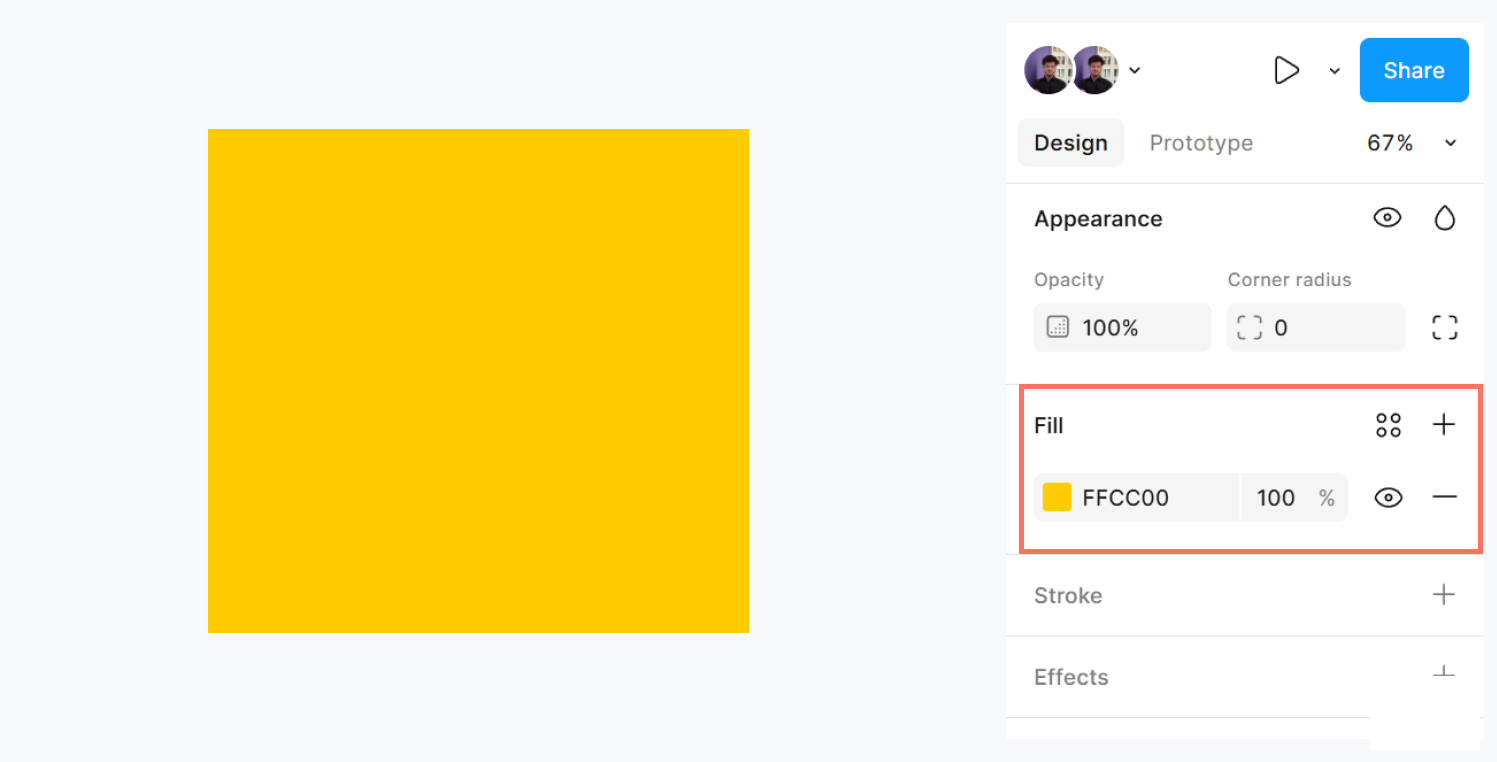Hide the FFCC00 fill with eye icon
1497x762 pixels.
click(x=1388, y=497)
